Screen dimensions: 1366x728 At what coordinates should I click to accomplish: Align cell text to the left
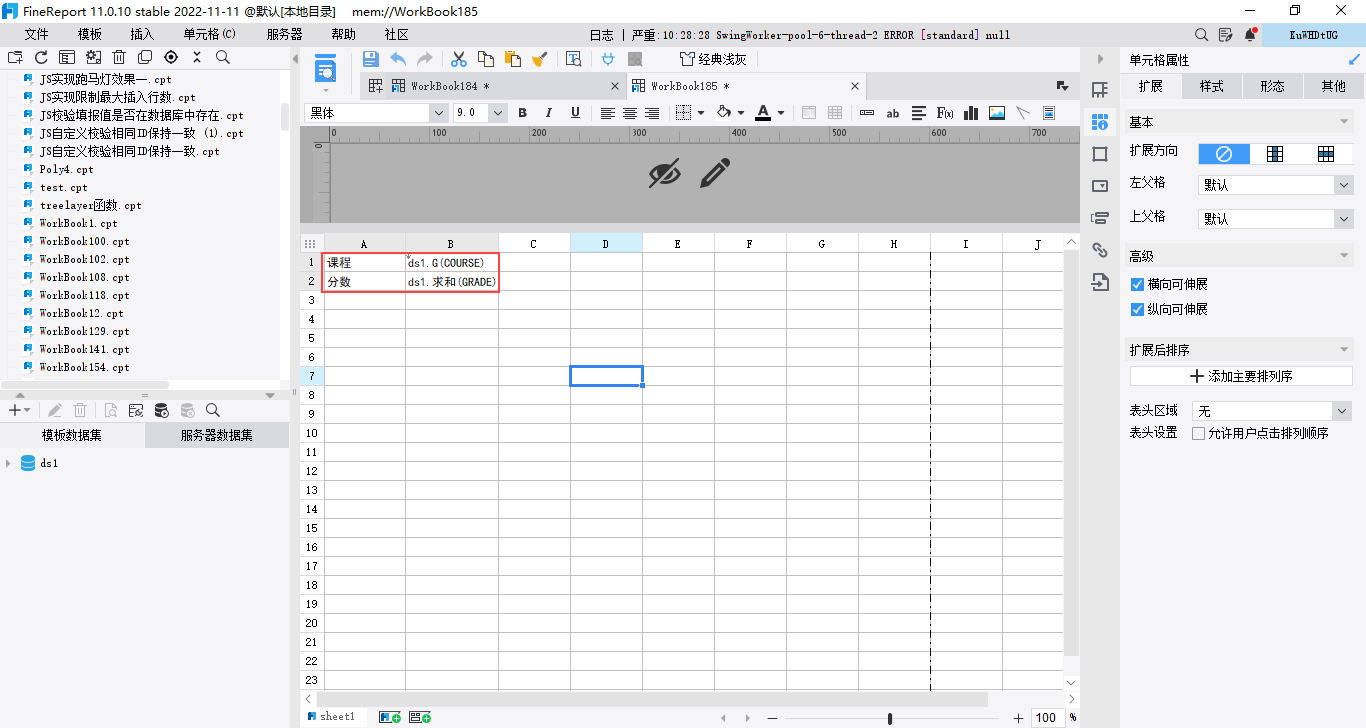608,113
